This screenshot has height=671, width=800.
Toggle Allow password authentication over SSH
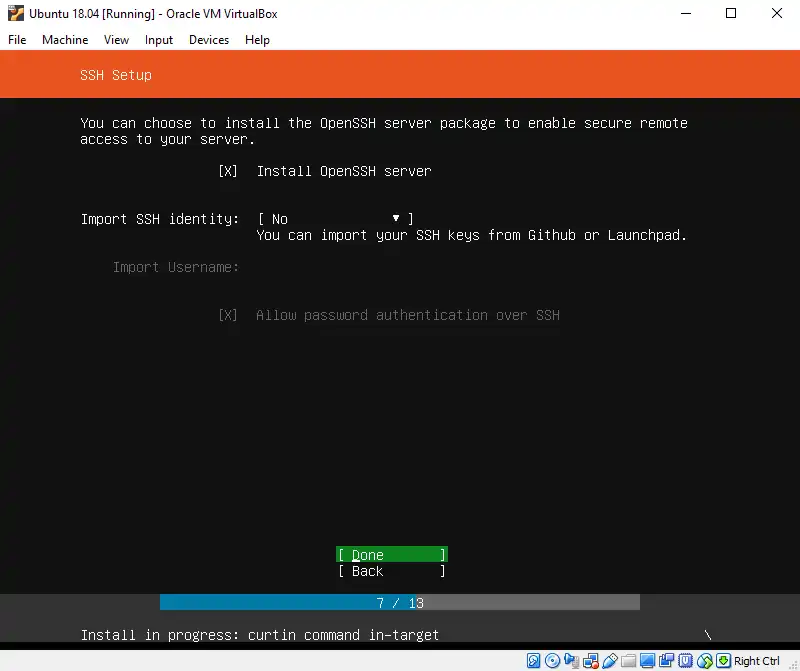[228, 315]
